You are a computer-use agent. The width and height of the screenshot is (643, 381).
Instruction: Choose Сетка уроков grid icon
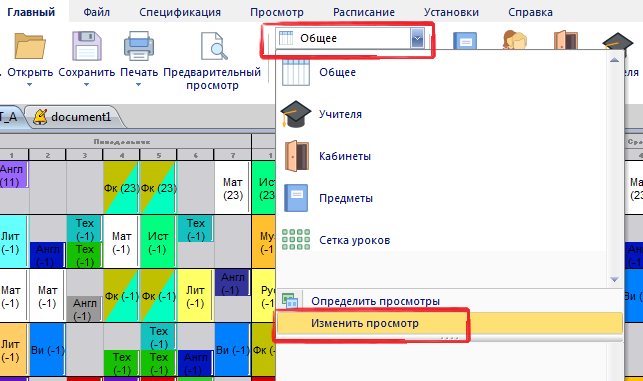coord(296,240)
